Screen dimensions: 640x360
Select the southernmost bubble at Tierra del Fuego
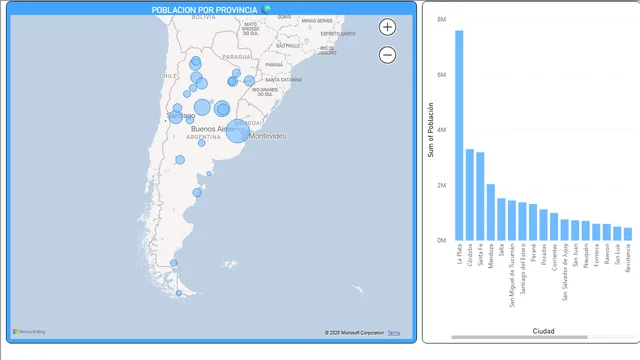coord(179,293)
